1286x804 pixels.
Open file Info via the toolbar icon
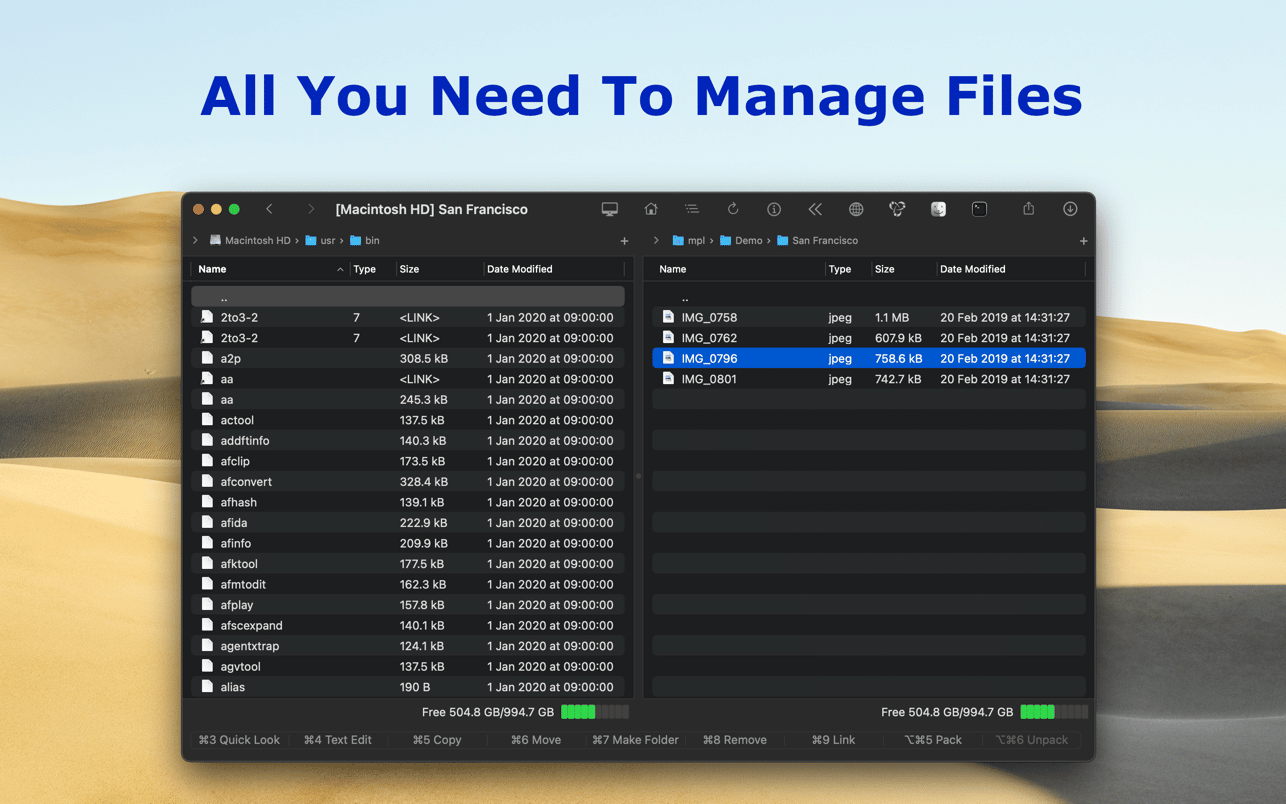[774, 209]
